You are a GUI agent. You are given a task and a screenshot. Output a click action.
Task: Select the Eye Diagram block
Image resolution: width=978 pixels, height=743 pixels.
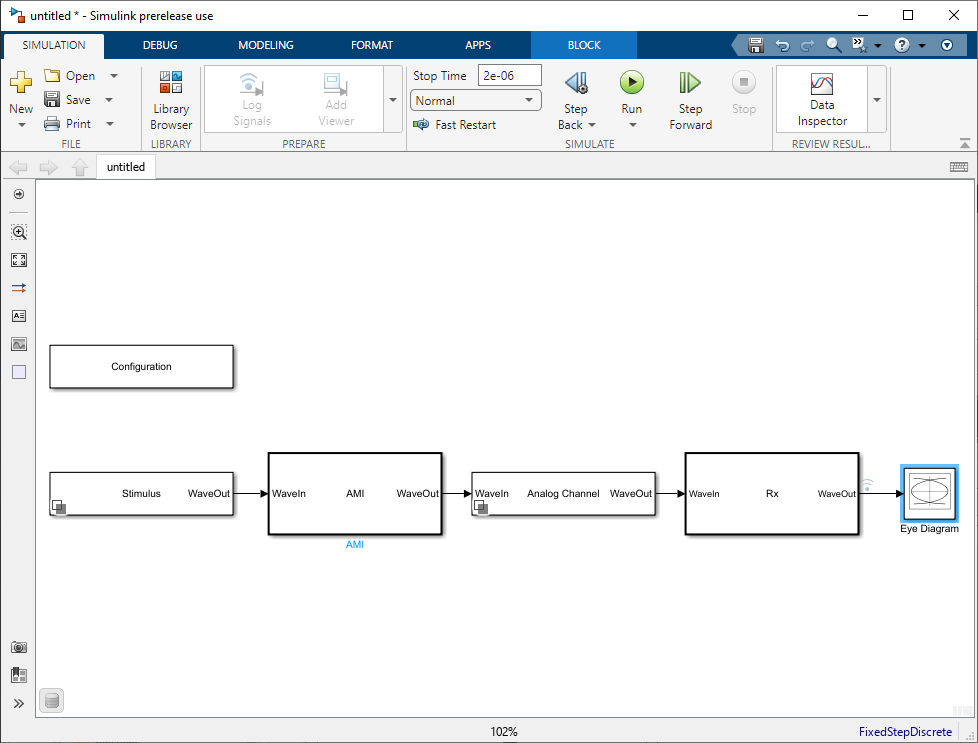click(x=929, y=493)
